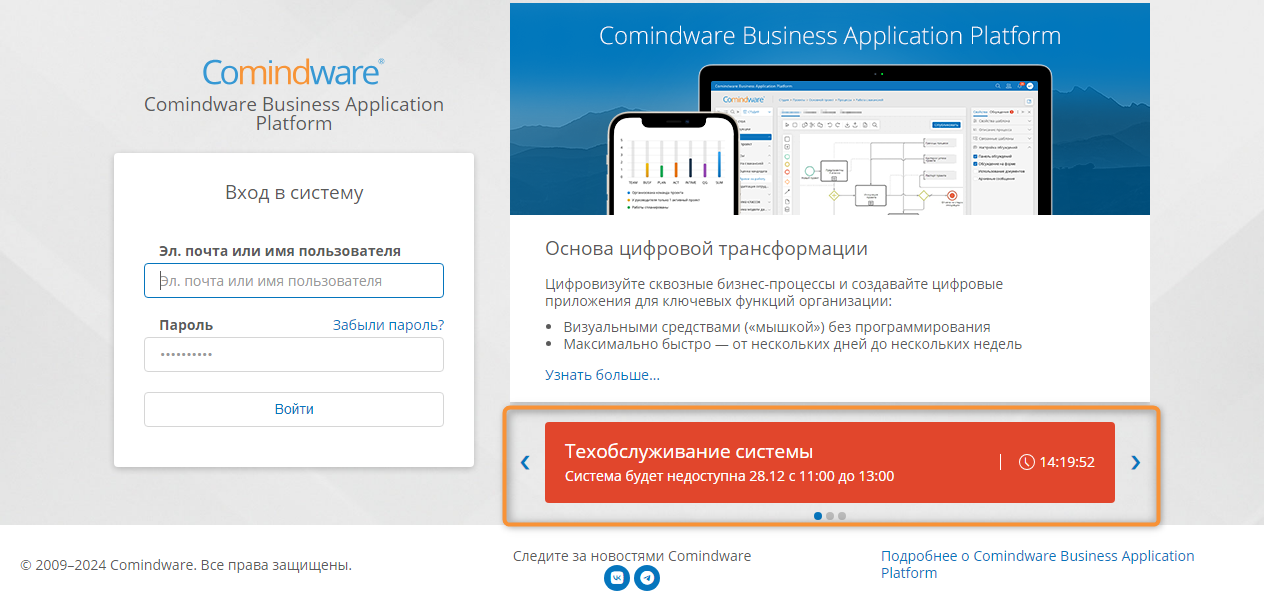Click the Техобслуживание системы banner title
The width and height of the screenshot is (1264, 605).
click(689, 451)
